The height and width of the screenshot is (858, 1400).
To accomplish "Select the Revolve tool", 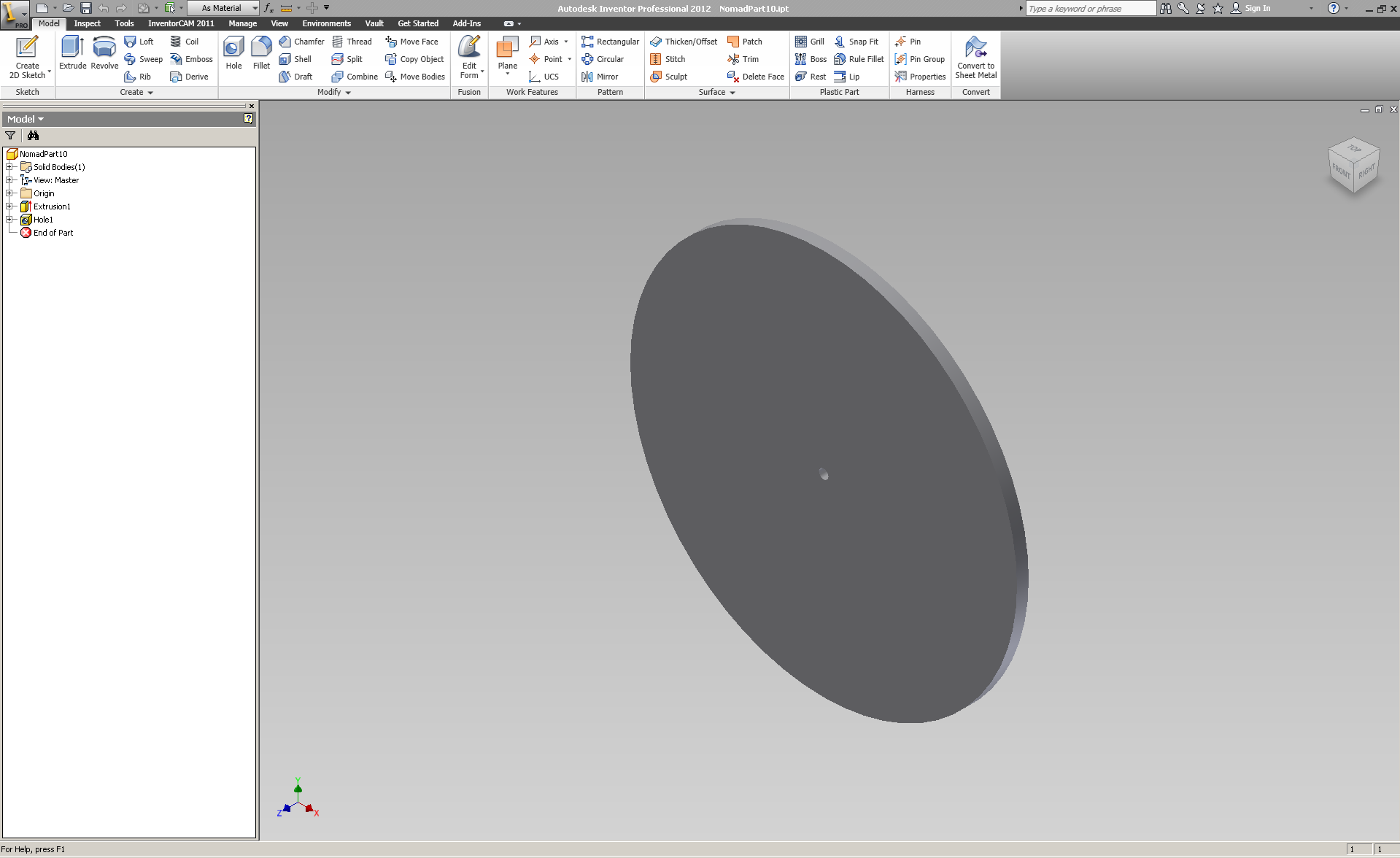I will (x=104, y=53).
